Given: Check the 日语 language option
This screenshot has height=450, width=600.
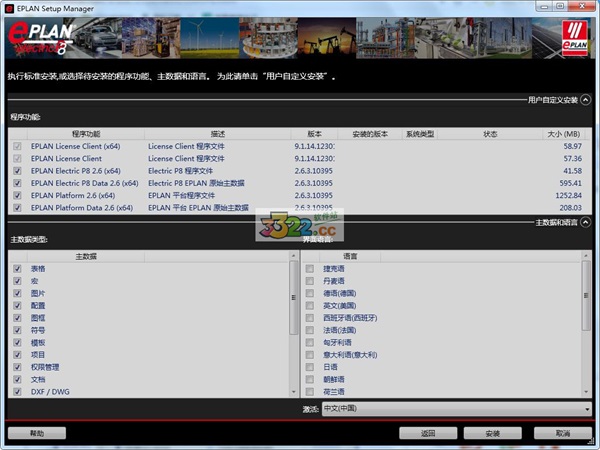Looking at the screenshot, I should pos(310,367).
